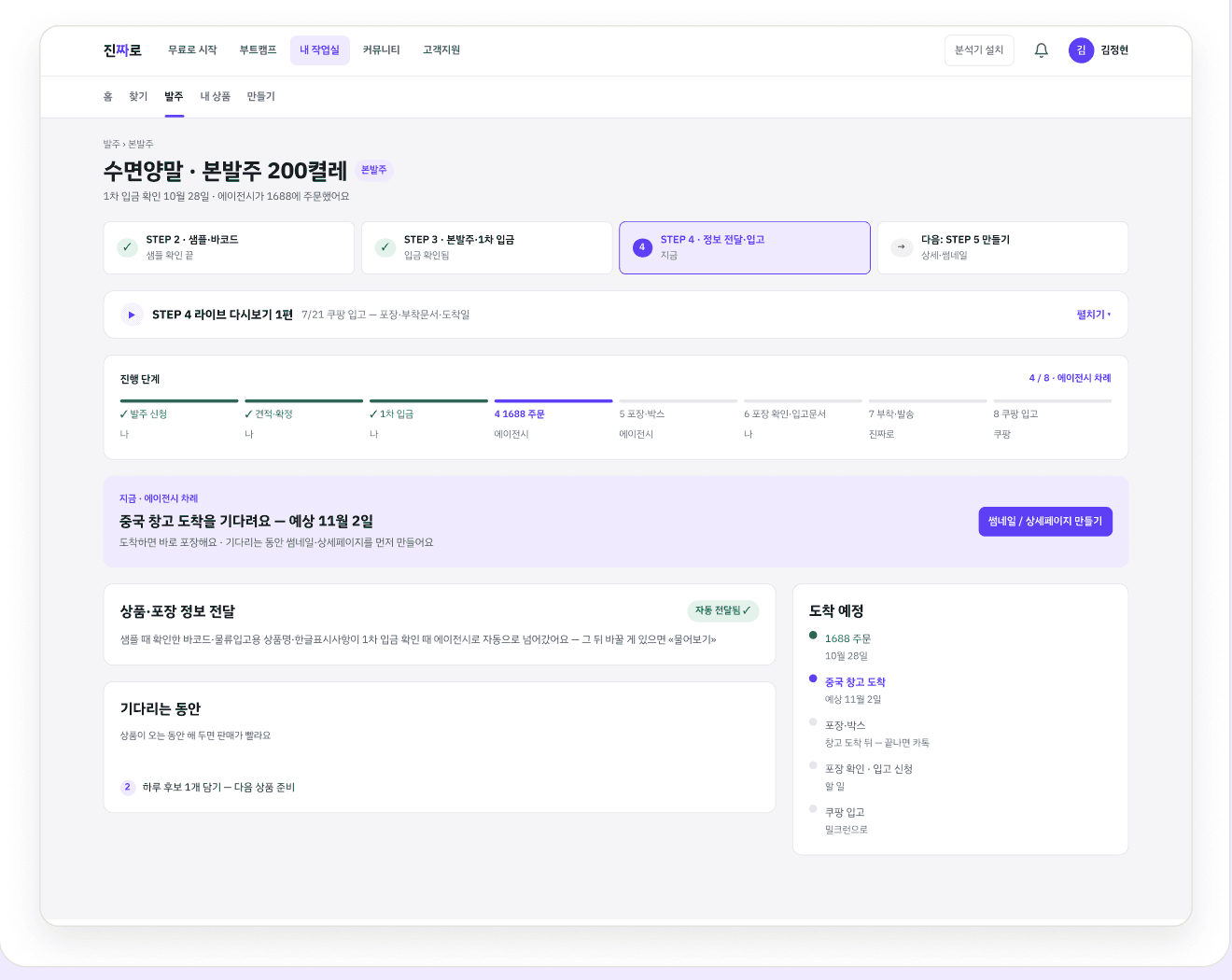Click the purple dot beside 중국 창고 도착
The height and width of the screenshot is (980, 1232).
tap(813, 679)
